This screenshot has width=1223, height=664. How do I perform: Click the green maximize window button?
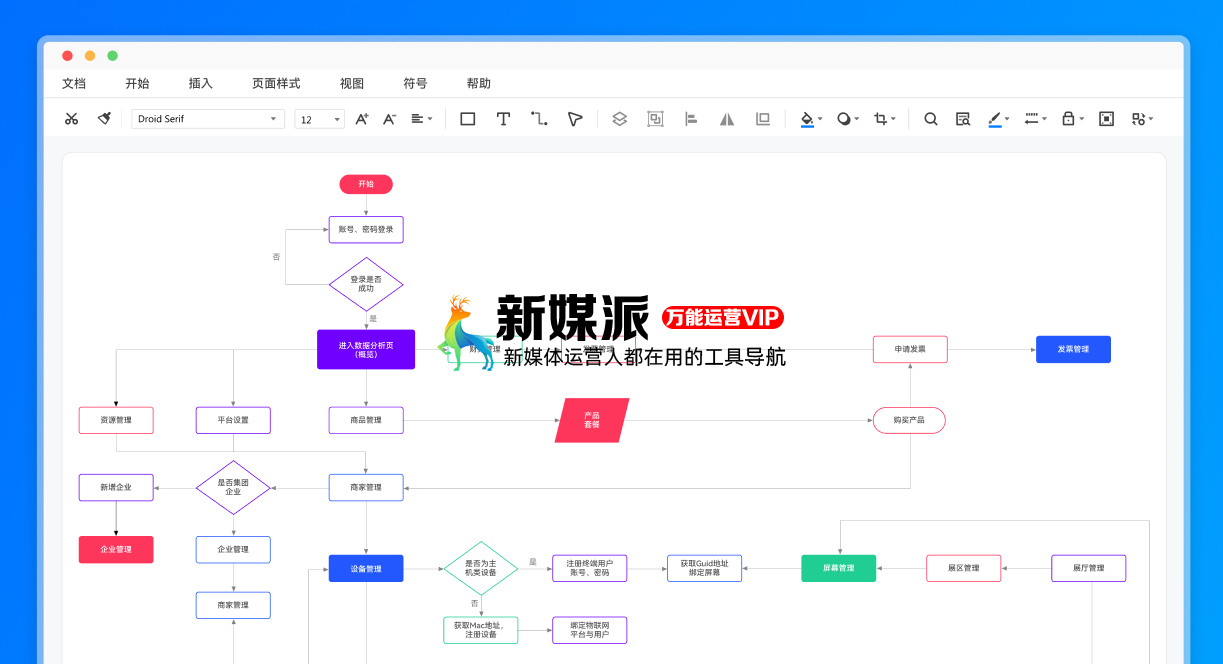click(x=113, y=56)
